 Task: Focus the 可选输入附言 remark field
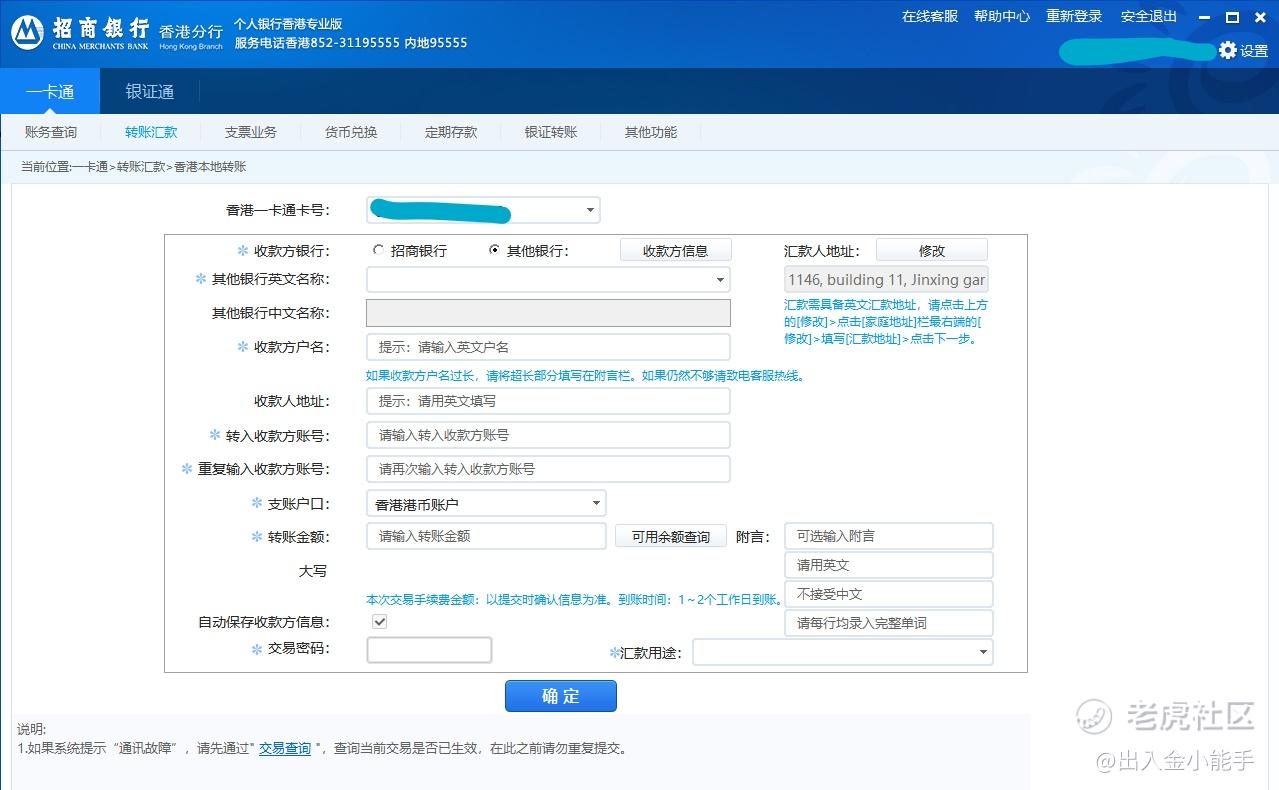(889, 536)
